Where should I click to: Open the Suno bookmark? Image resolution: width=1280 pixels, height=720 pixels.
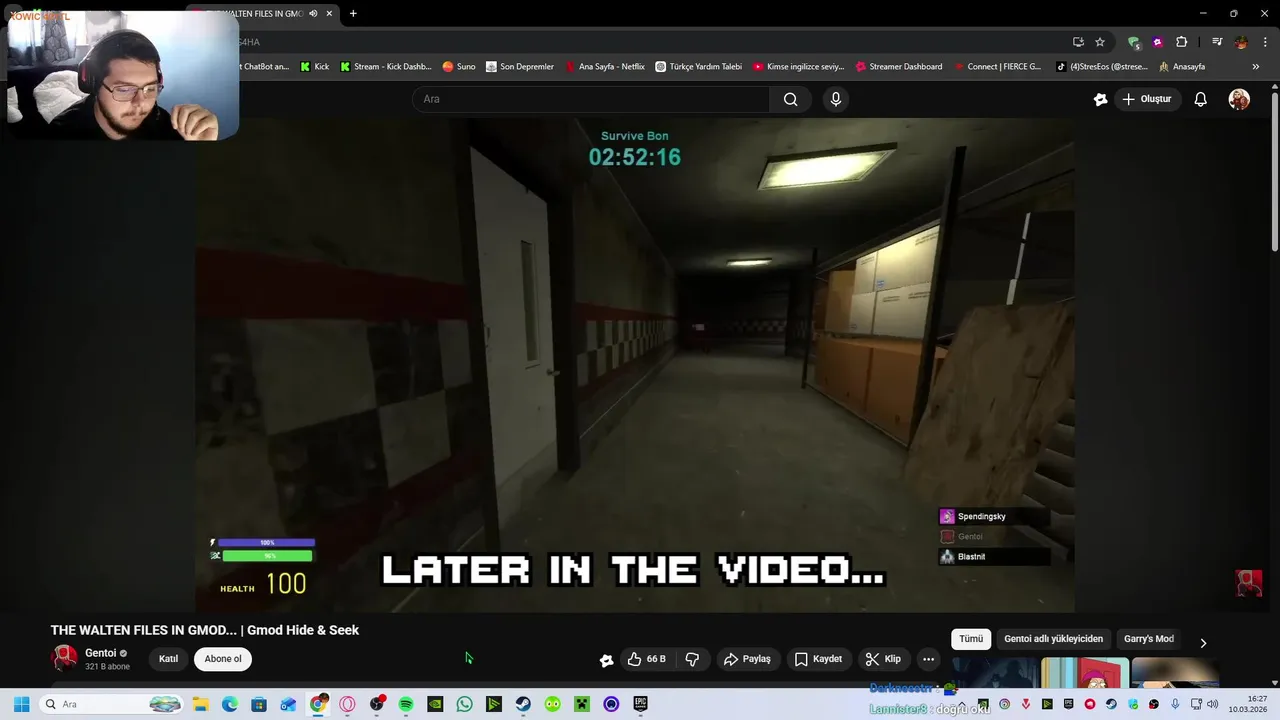[459, 67]
